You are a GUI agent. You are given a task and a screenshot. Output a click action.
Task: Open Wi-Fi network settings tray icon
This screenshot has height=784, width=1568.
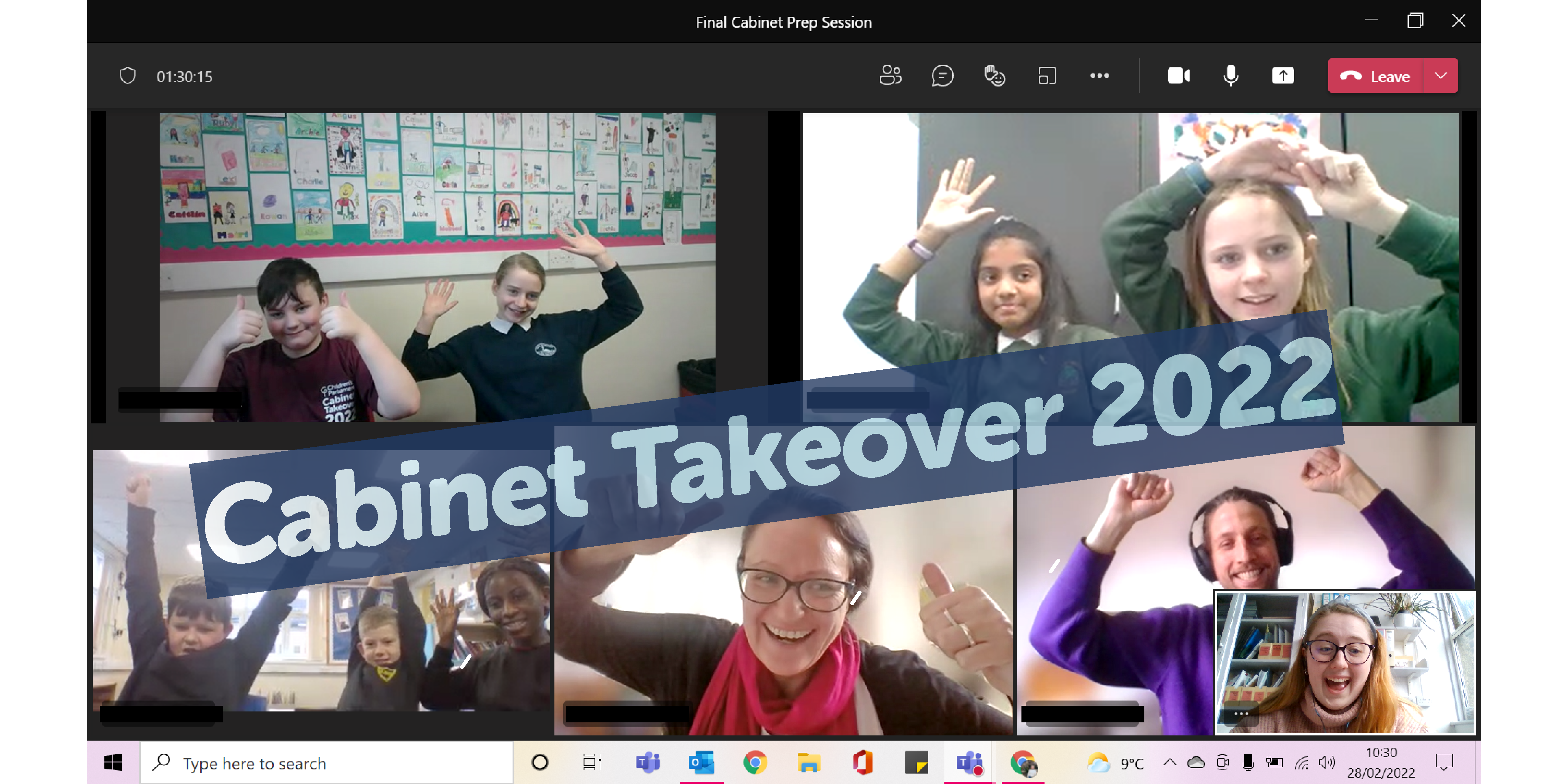click(1301, 763)
